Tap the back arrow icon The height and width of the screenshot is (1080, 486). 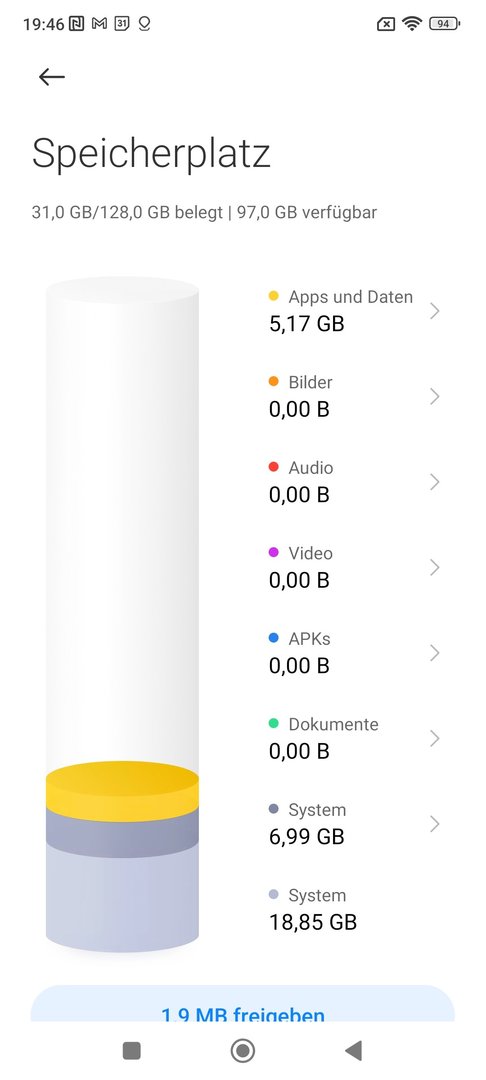point(52,77)
